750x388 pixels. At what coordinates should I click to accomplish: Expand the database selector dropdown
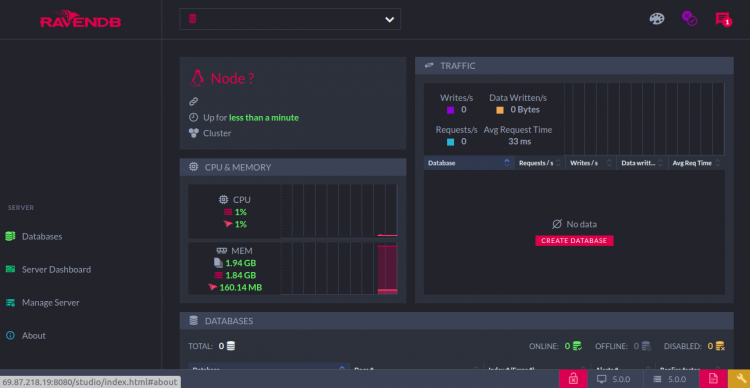click(290, 19)
